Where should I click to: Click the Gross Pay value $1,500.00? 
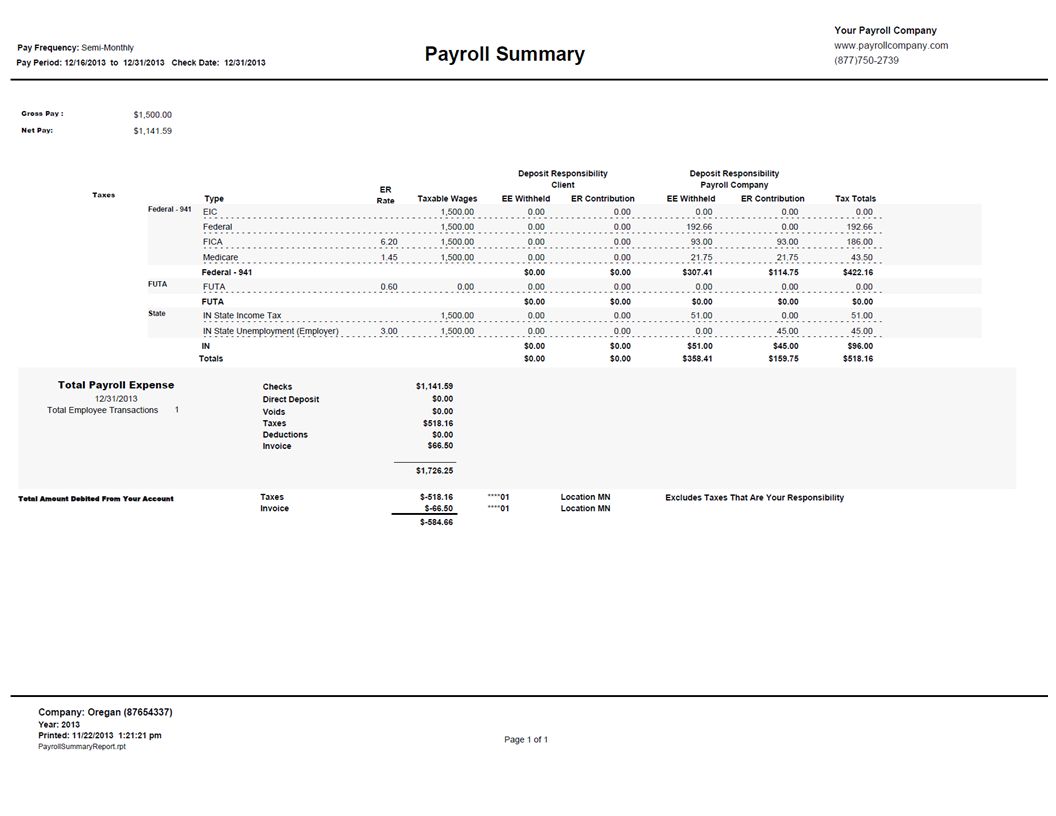point(152,115)
